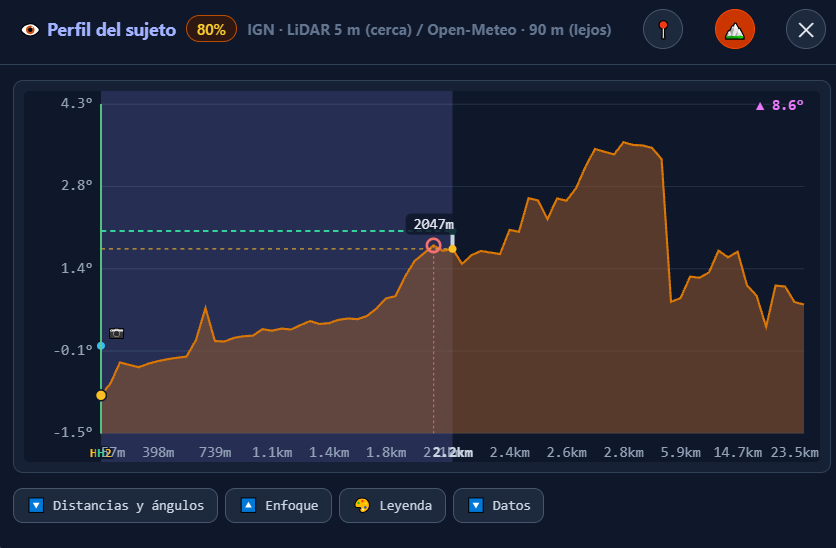Image resolution: width=836 pixels, height=548 pixels.
Task: Click the 398m distance label
Action: click(x=158, y=453)
